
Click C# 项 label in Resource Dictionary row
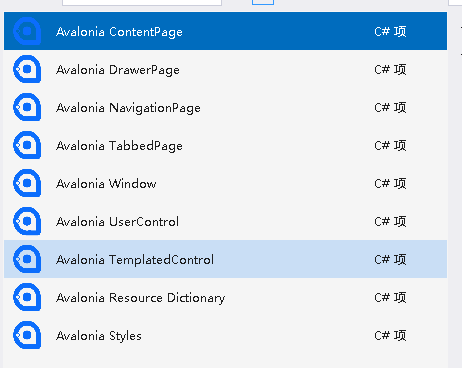pos(390,298)
